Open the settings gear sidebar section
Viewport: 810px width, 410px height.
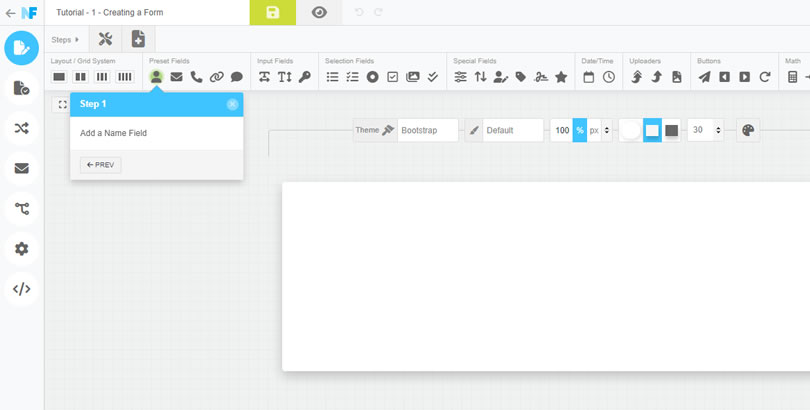[21, 249]
